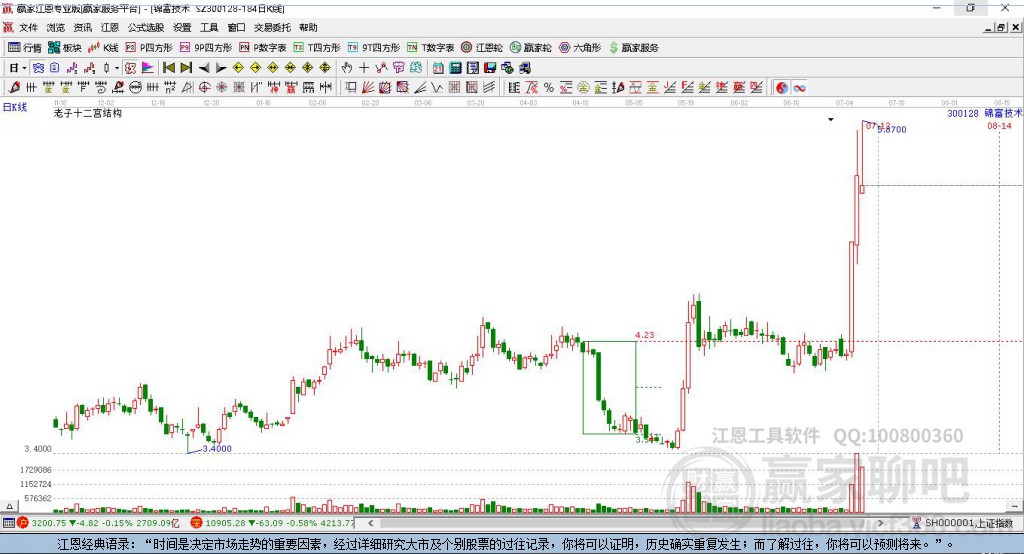Open the T数字表 tool
Viewport: 1024px width, 554px height.
(x=430, y=48)
